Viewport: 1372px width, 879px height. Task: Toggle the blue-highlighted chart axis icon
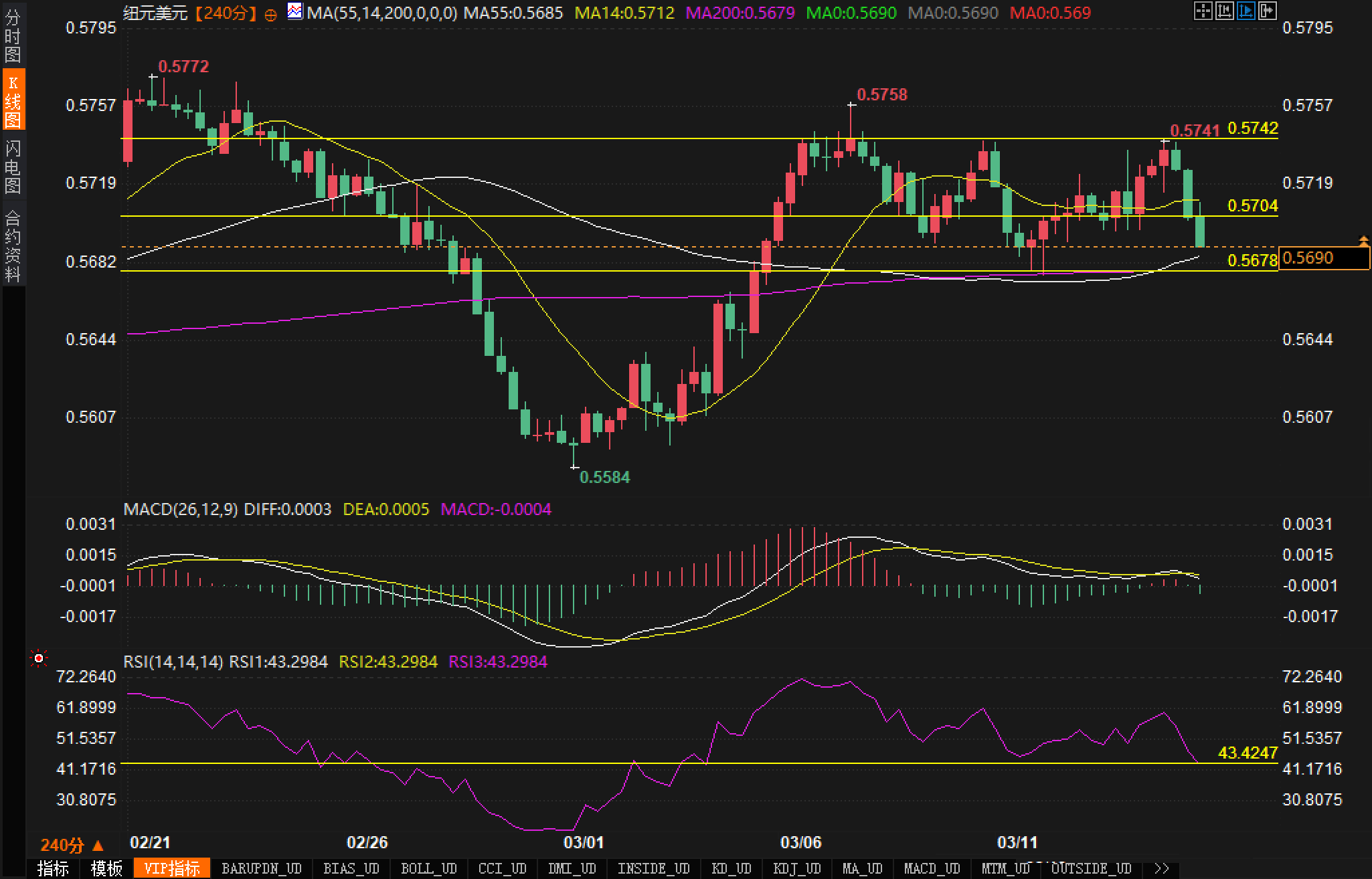1246,11
